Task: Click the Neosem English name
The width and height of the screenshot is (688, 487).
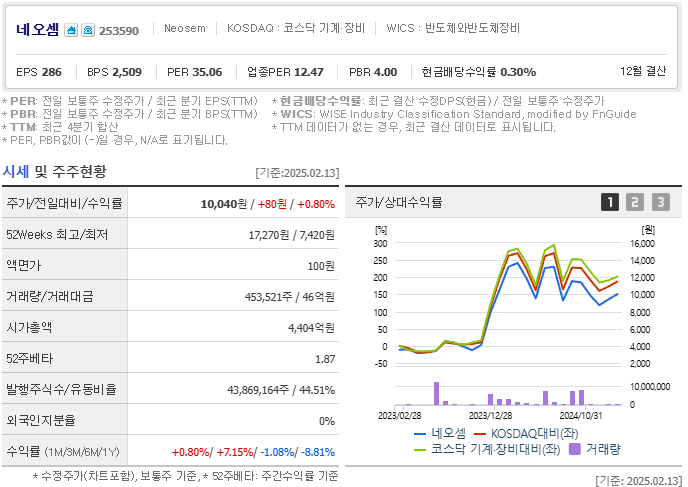Action: (x=185, y=29)
